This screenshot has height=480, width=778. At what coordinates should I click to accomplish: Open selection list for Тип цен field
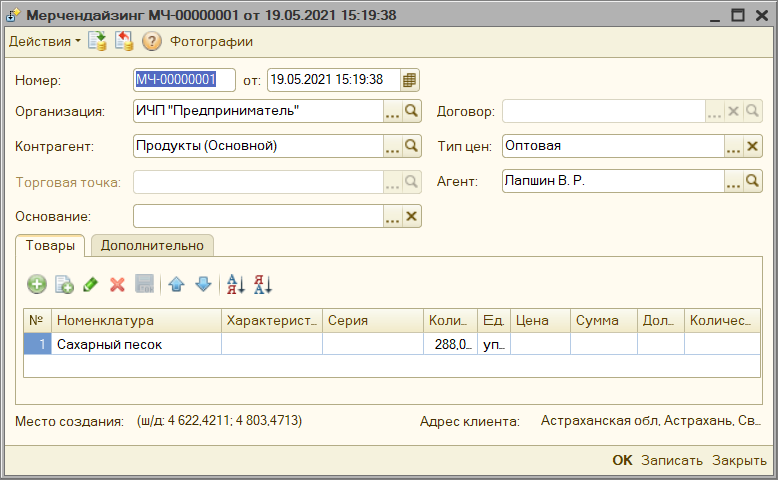[x=733, y=146]
